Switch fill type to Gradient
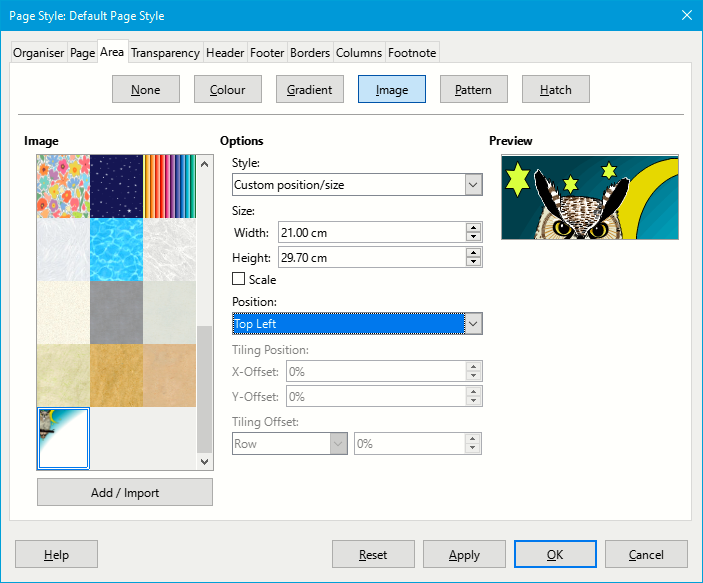This screenshot has height=583, width=703. click(309, 90)
